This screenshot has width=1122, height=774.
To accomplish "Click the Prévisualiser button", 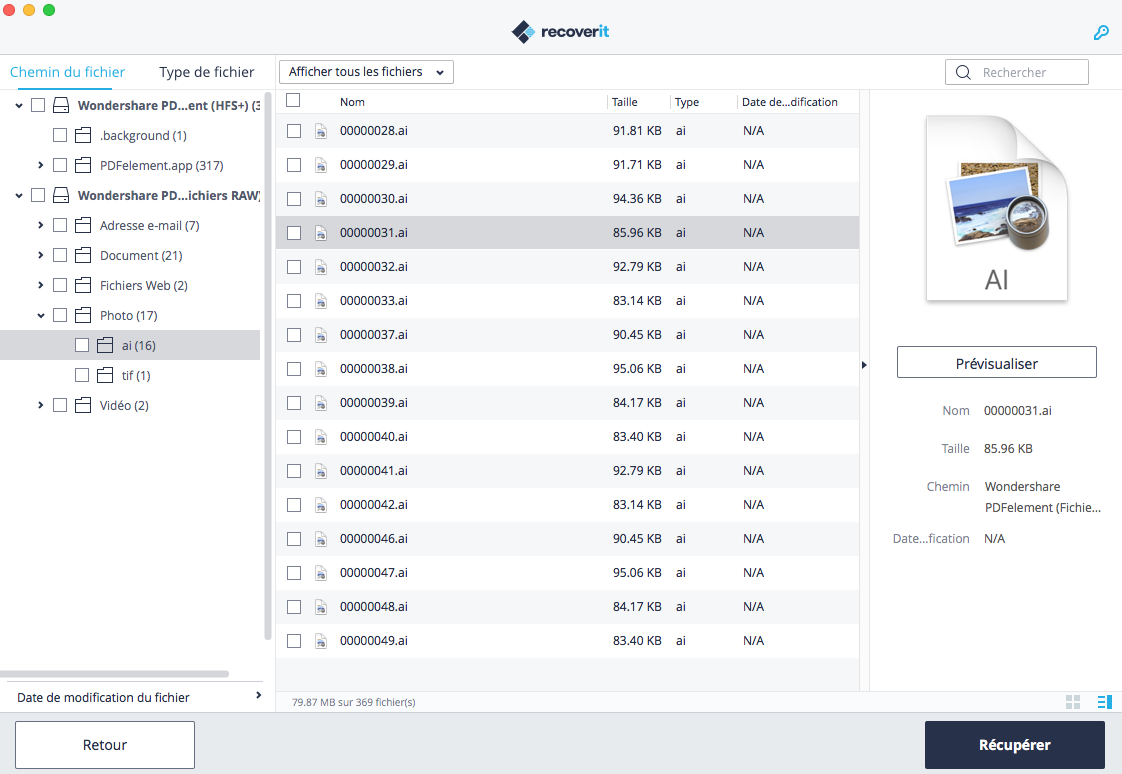I will (996, 363).
